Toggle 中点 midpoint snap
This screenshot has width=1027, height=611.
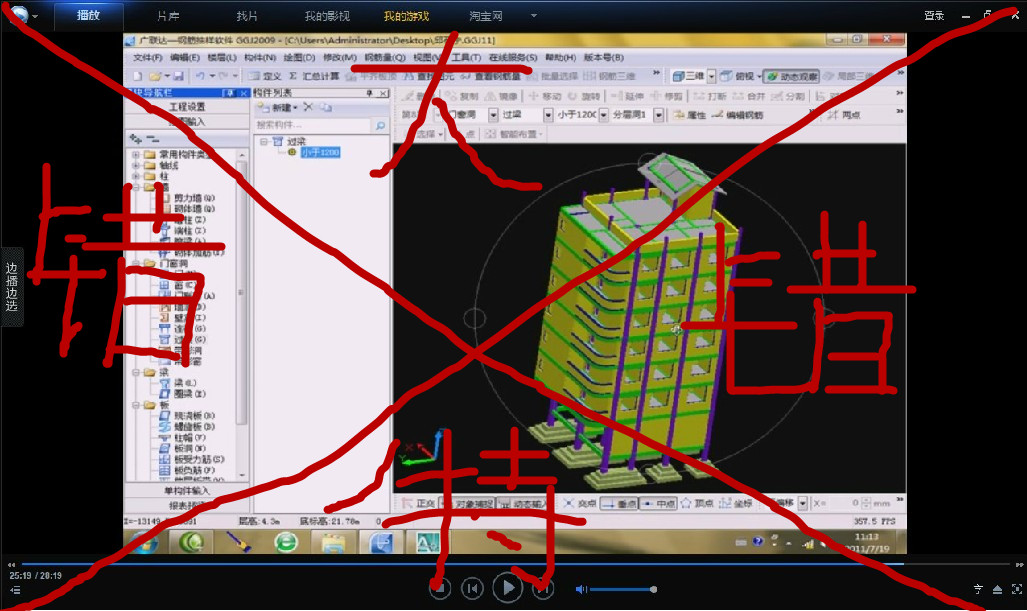pos(658,503)
